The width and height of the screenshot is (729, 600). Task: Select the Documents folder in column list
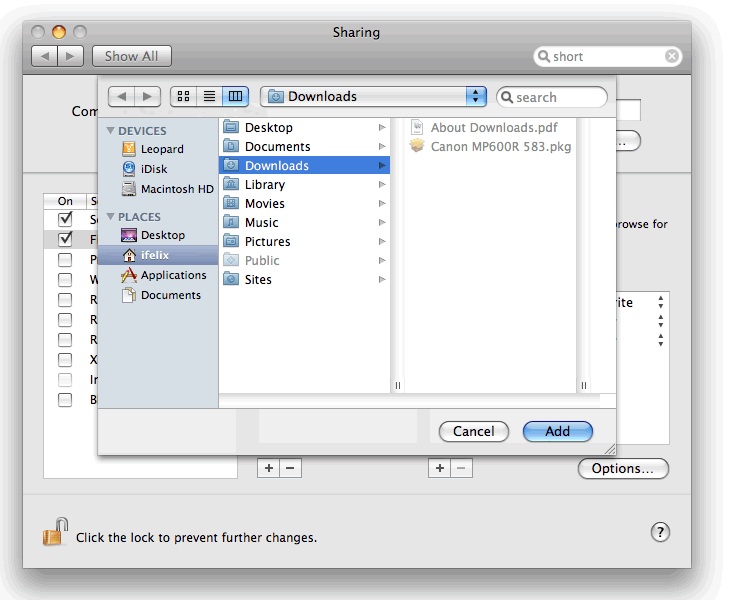[277, 147]
